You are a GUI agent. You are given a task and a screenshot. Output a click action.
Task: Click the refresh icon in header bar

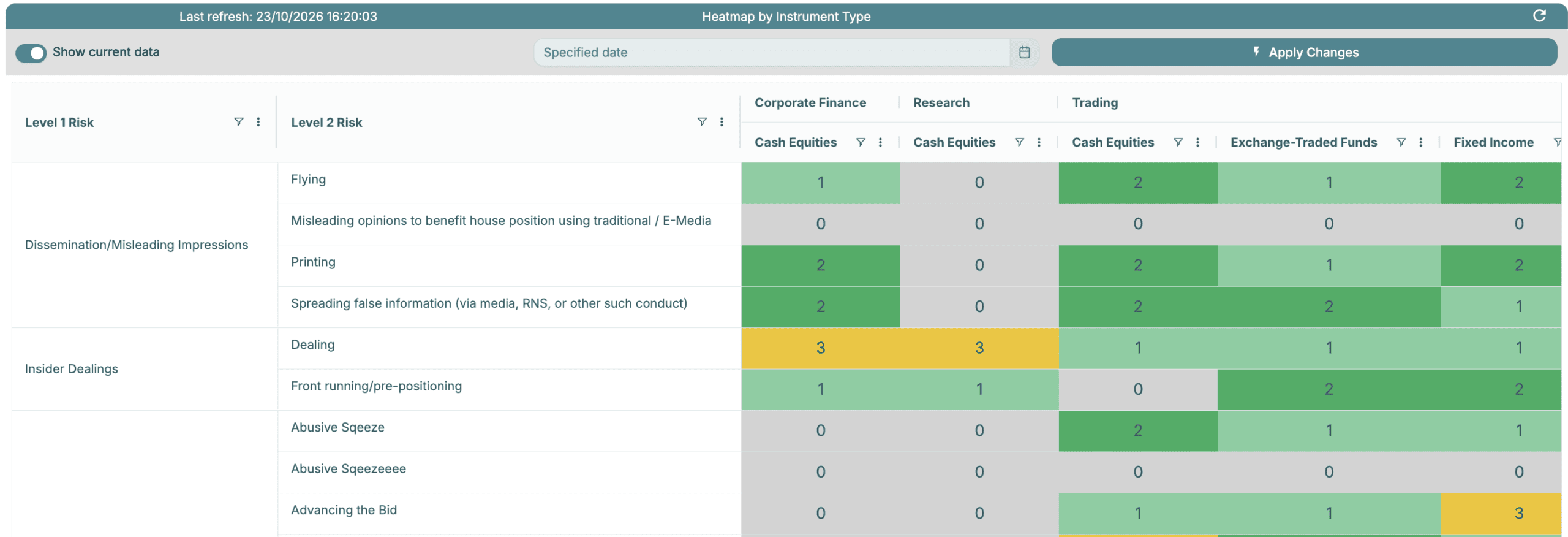(x=1539, y=16)
